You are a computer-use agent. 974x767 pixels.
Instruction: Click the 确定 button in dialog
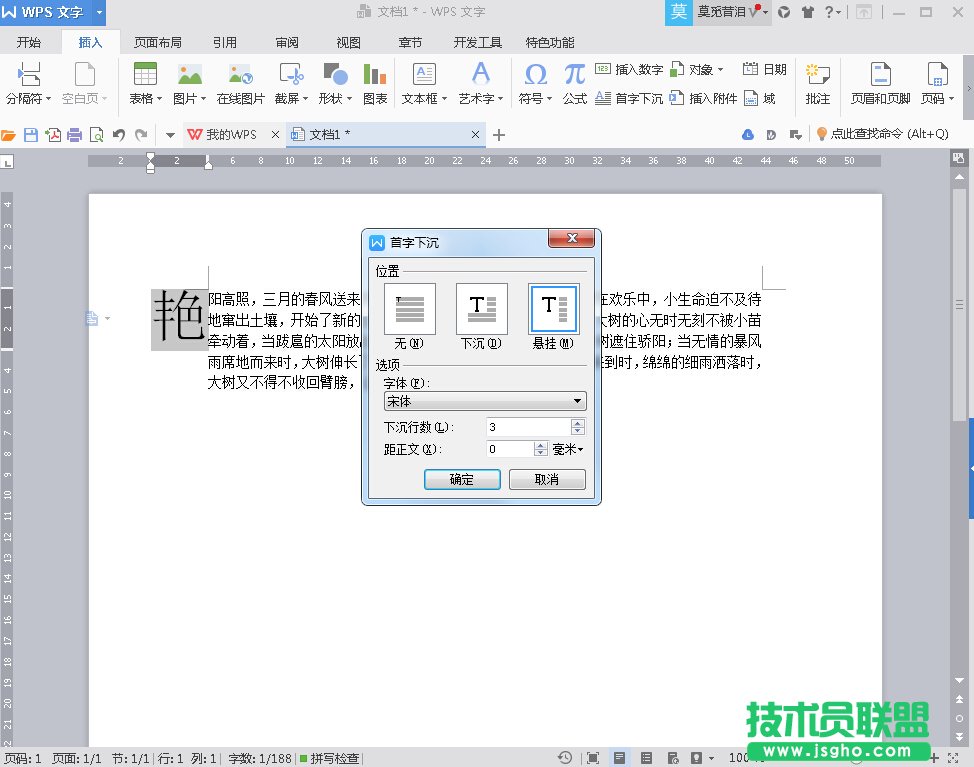pyautogui.click(x=462, y=480)
